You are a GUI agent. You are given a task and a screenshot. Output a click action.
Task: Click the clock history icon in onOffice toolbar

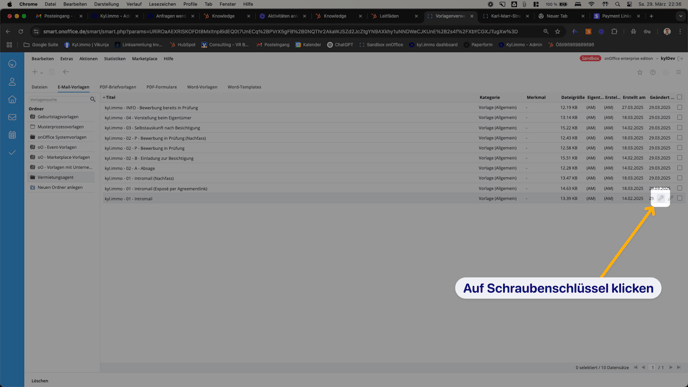653,72
